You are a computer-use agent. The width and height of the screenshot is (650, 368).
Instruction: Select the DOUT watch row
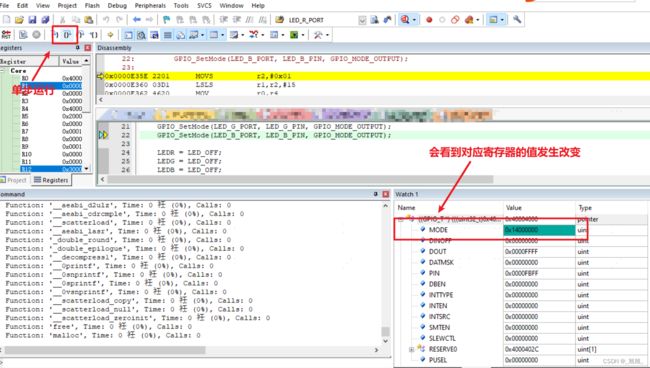(522, 252)
